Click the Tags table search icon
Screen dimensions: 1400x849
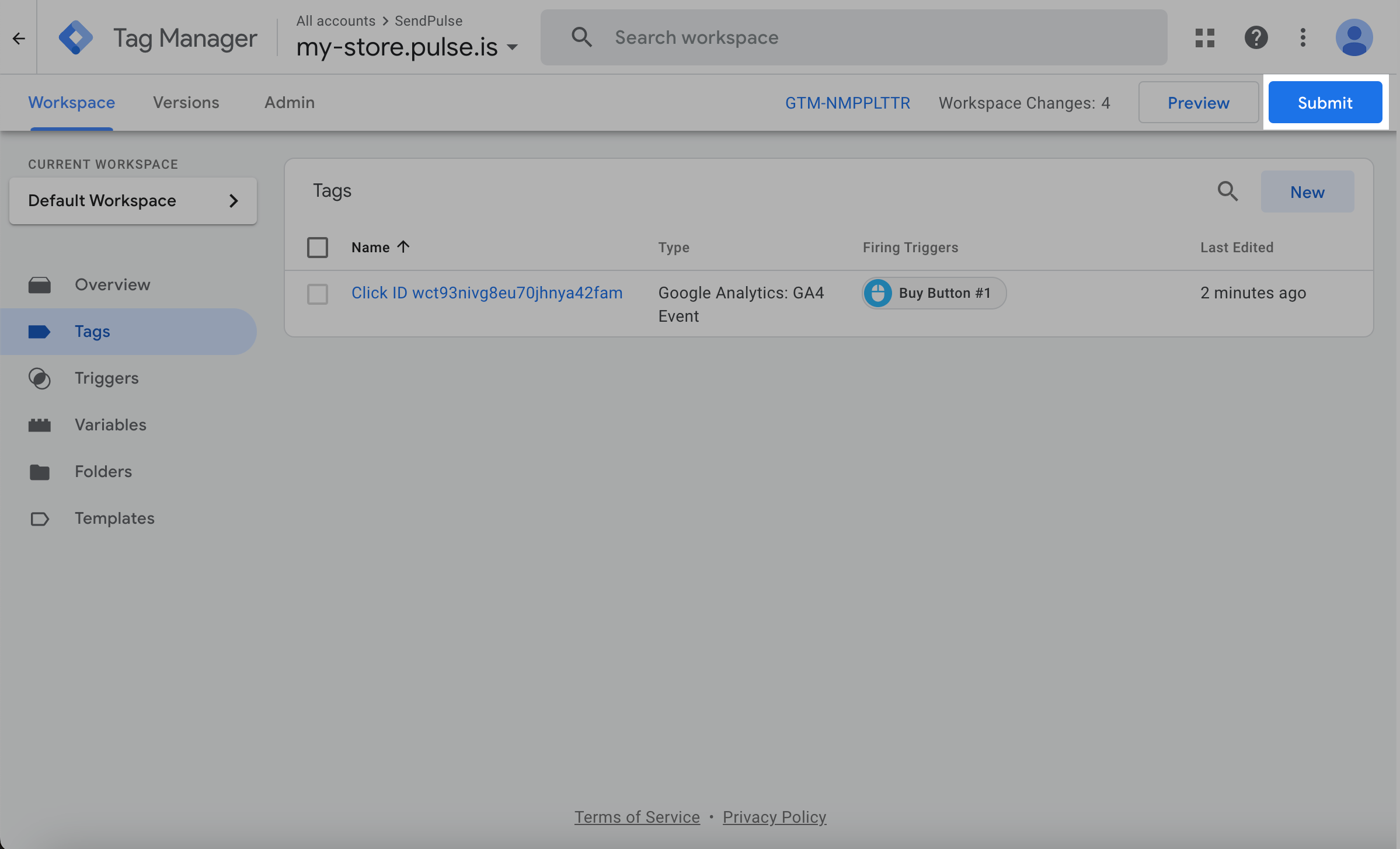(1227, 191)
